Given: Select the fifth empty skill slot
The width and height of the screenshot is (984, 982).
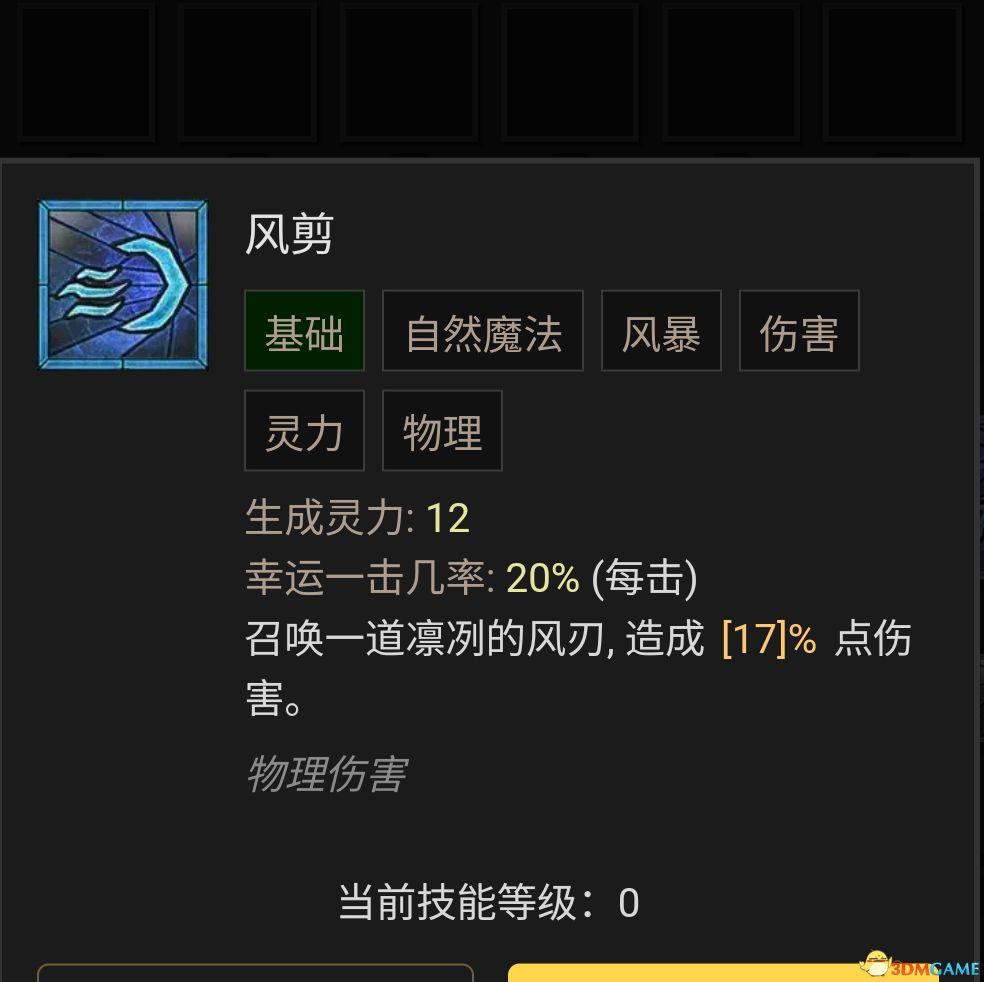Looking at the screenshot, I should click(x=731, y=71).
